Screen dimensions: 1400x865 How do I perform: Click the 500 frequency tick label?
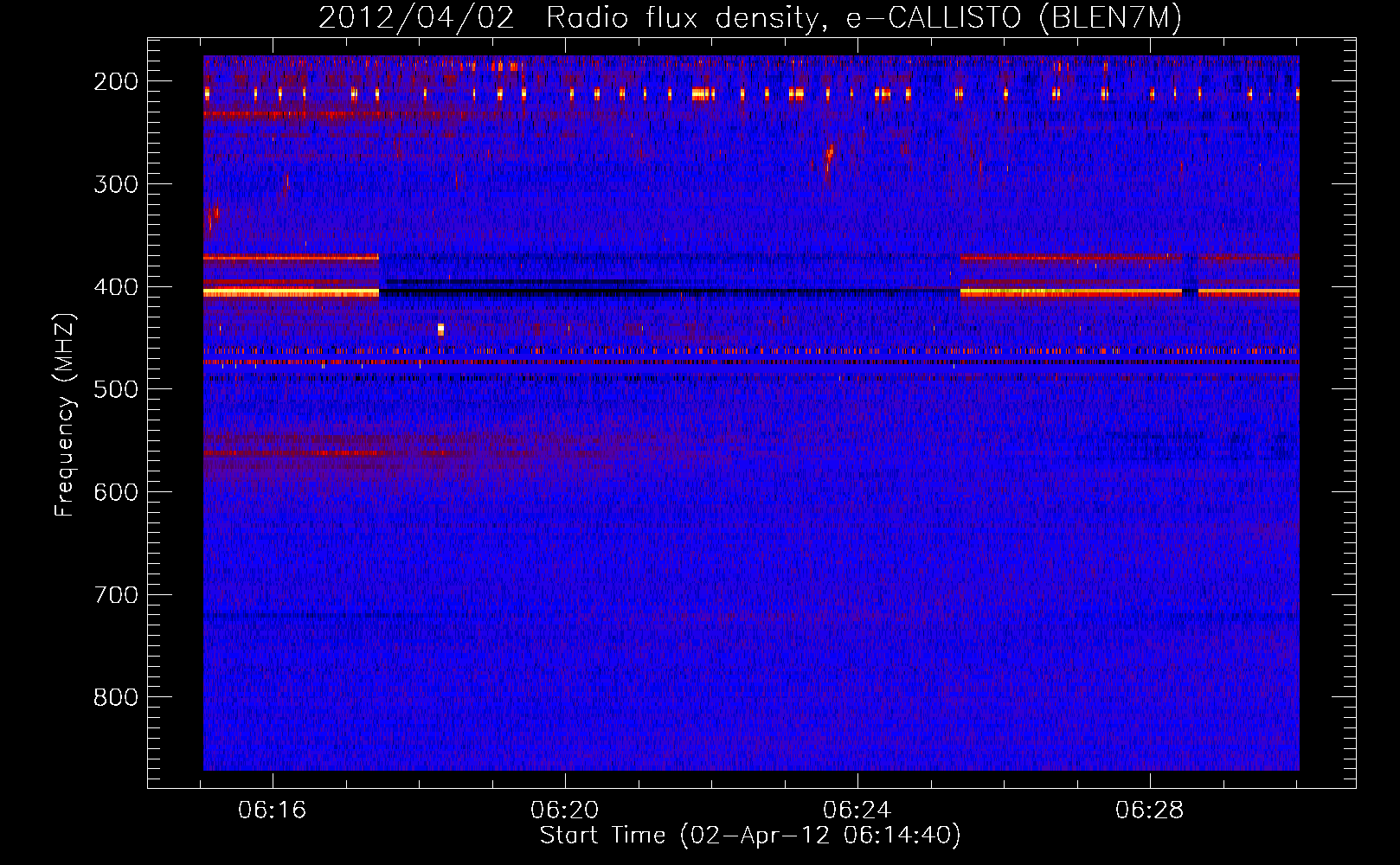(x=116, y=389)
